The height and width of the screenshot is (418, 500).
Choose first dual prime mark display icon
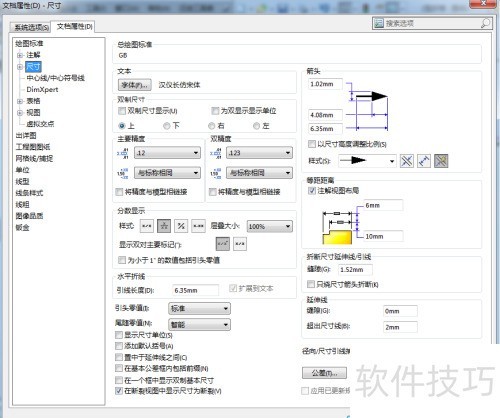pyautogui.click(x=223, y=244)
